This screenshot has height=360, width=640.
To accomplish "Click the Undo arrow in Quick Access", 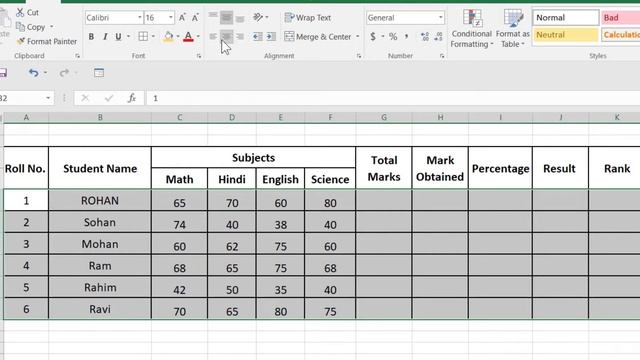I will 33,73.
